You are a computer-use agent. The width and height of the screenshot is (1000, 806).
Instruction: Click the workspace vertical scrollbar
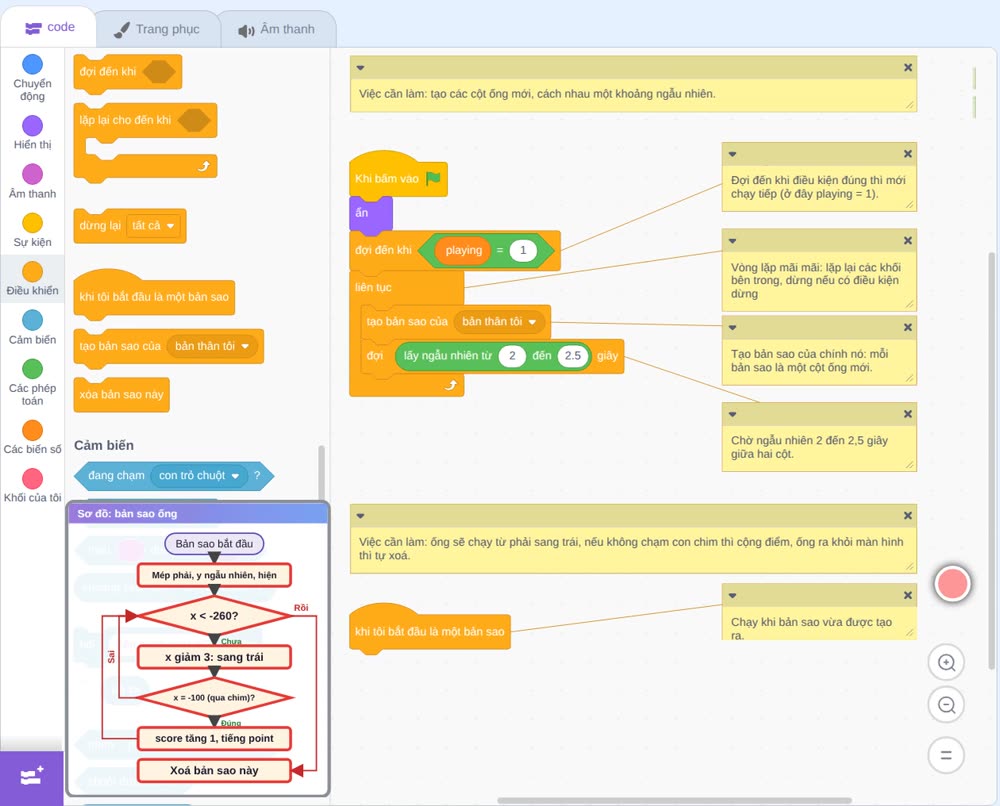point(992,460)
